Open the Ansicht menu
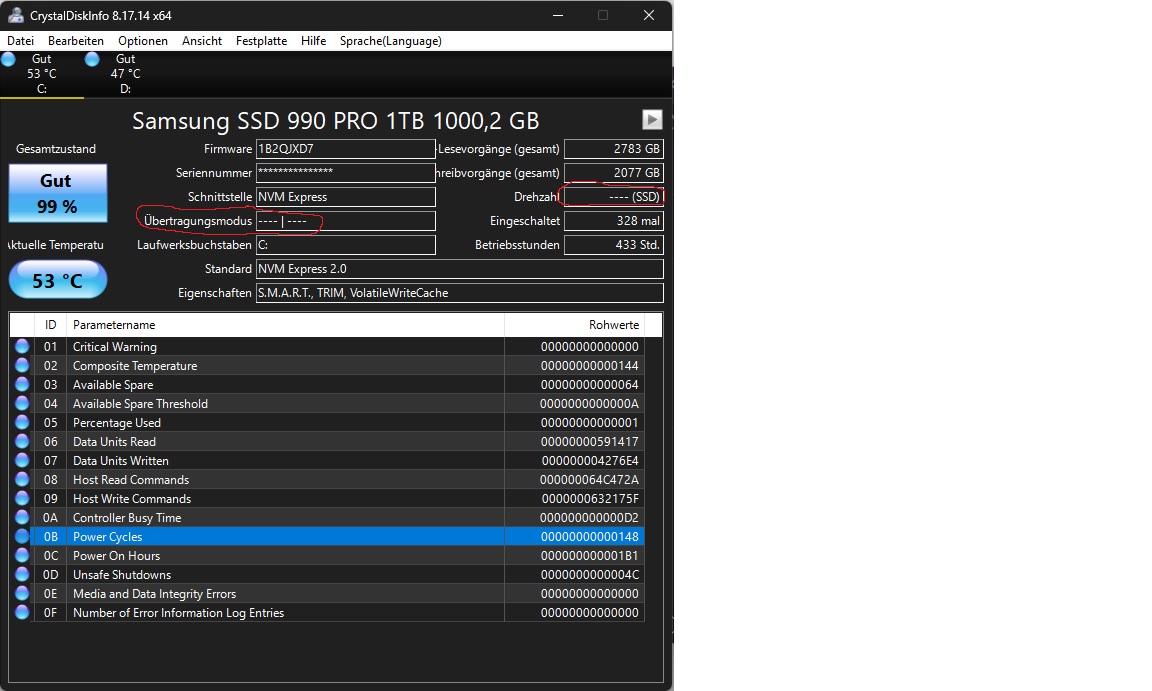The width and height of the screenshot is (1152, 691). pyautogui.click(x=202, y=41)
